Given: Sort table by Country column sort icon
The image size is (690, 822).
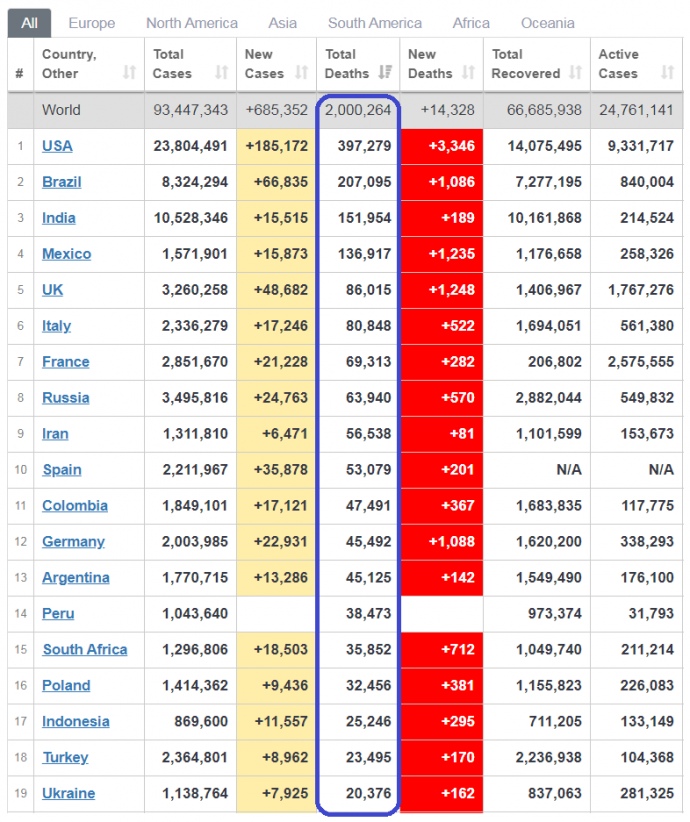Looking at the screenshot, I should tap(129, 73).
